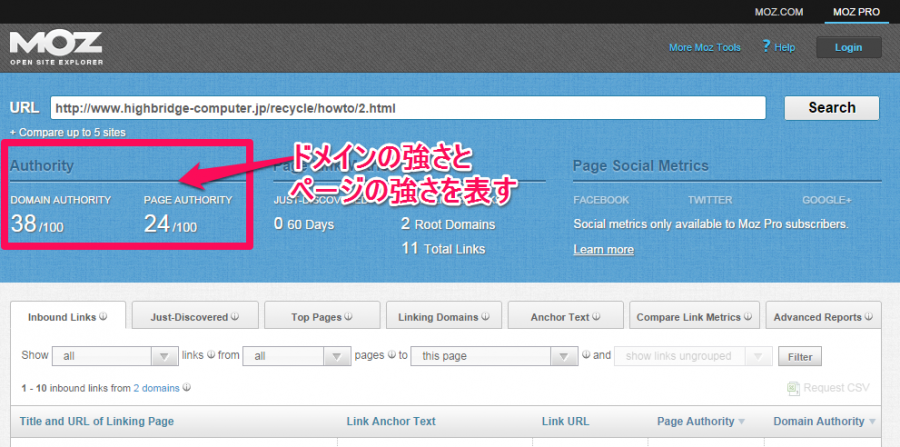This screenshot has width=900, height=447.
Task: Open the from 'all' pages dropdown
Action: [x=297, y=356]
